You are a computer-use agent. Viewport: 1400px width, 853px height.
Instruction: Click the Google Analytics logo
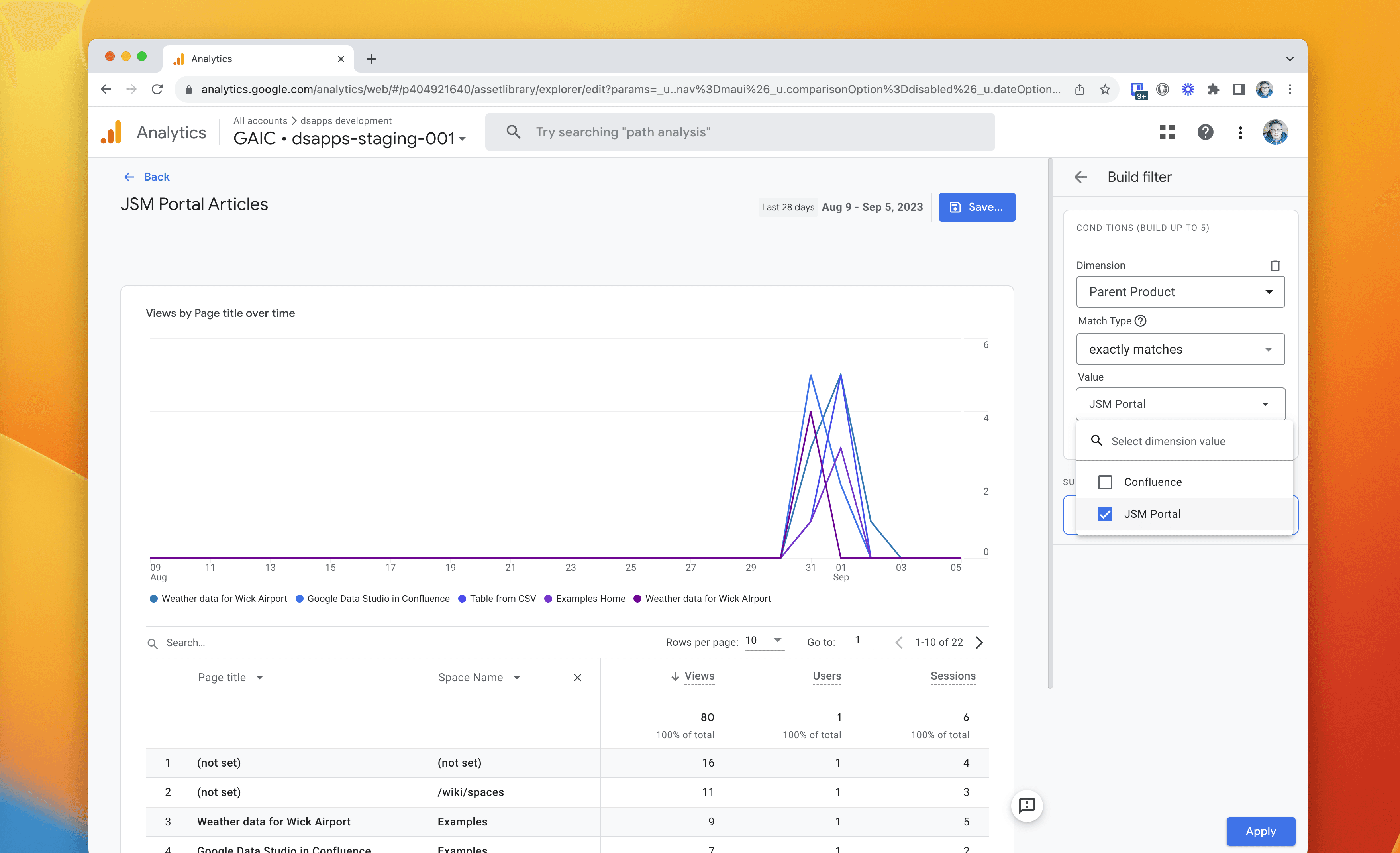coord(112,132)
